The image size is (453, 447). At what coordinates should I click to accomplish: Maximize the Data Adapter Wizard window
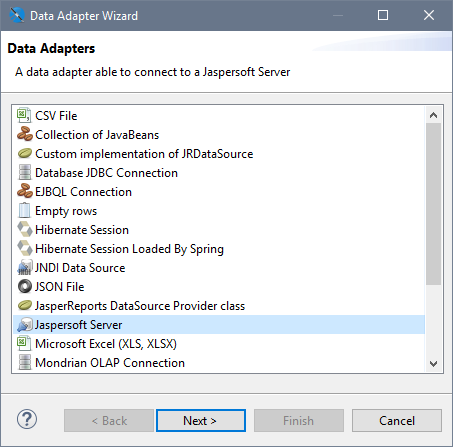point(383,15)
